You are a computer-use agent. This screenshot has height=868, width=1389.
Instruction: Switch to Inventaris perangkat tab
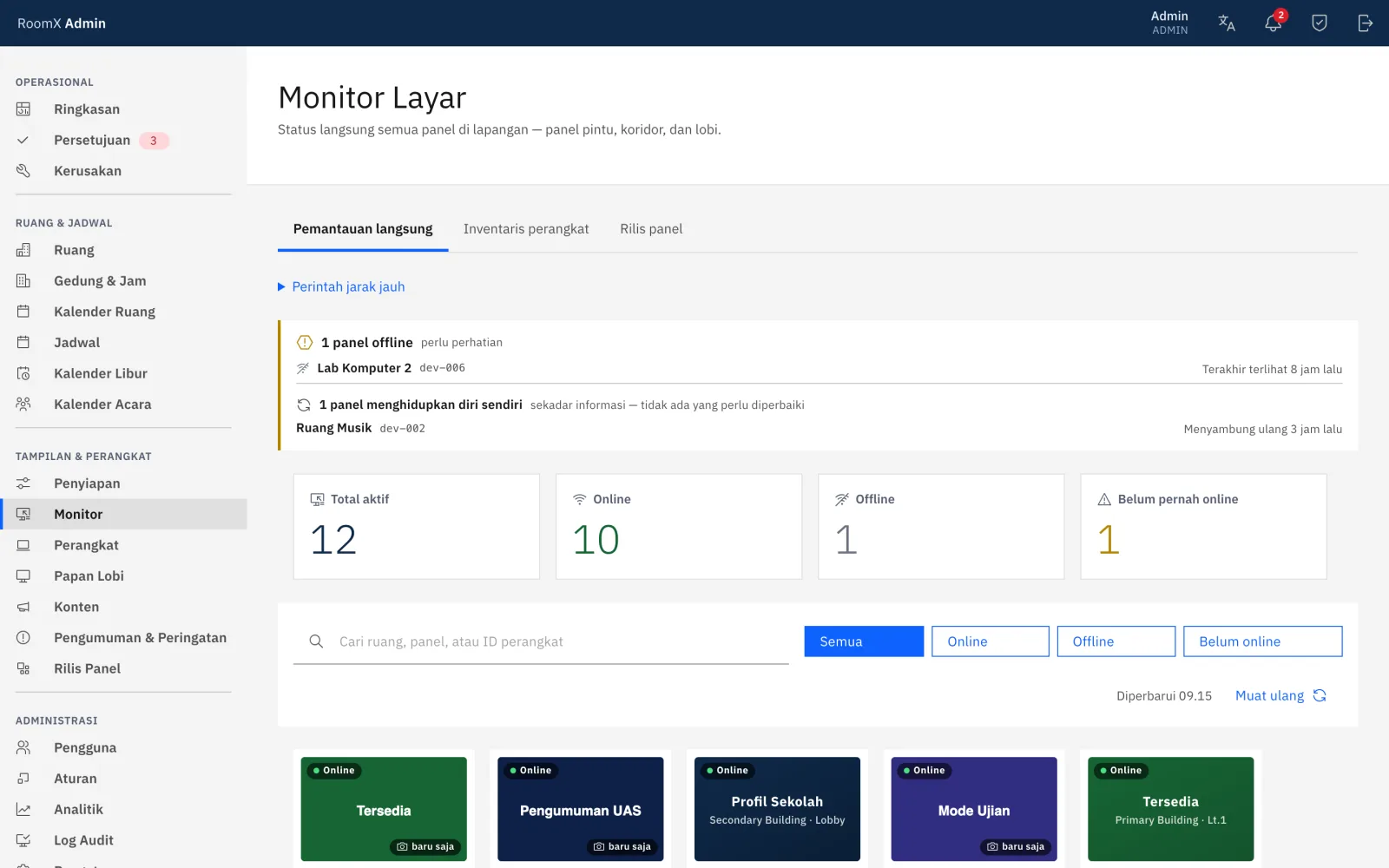(526, 229)
